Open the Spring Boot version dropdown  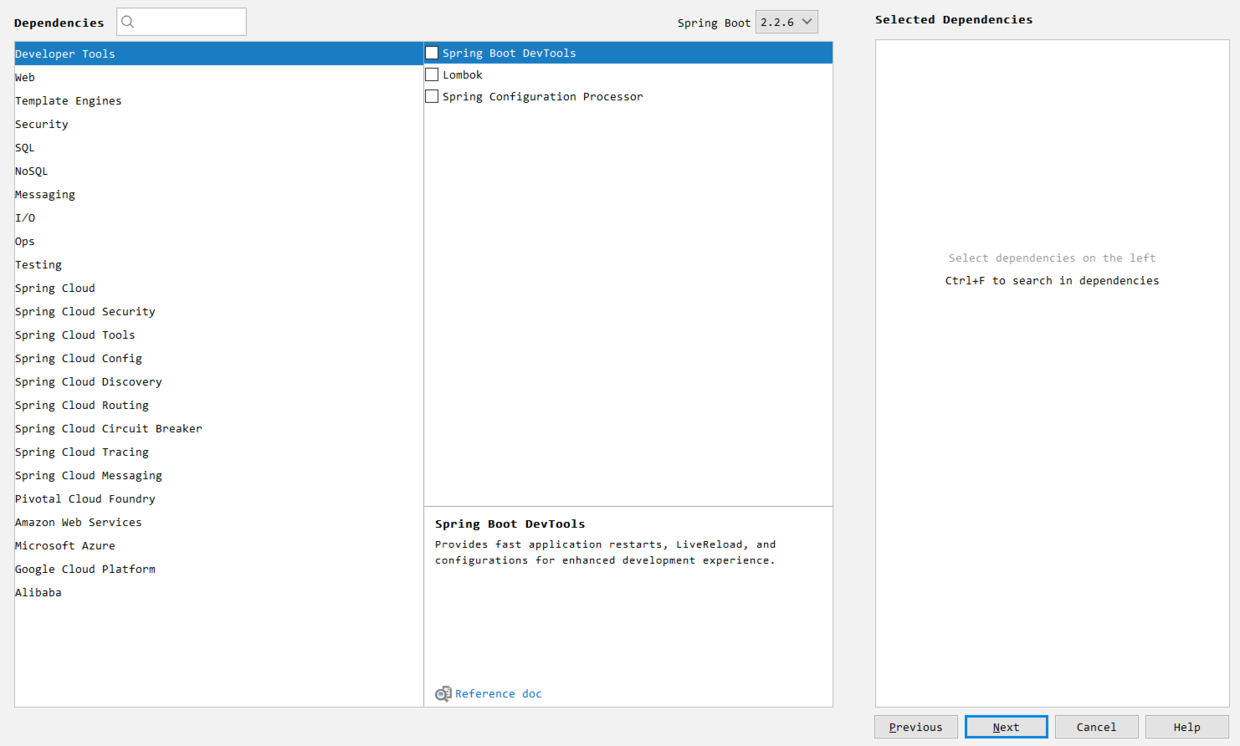pyautogui.click(x=786, y=22)
